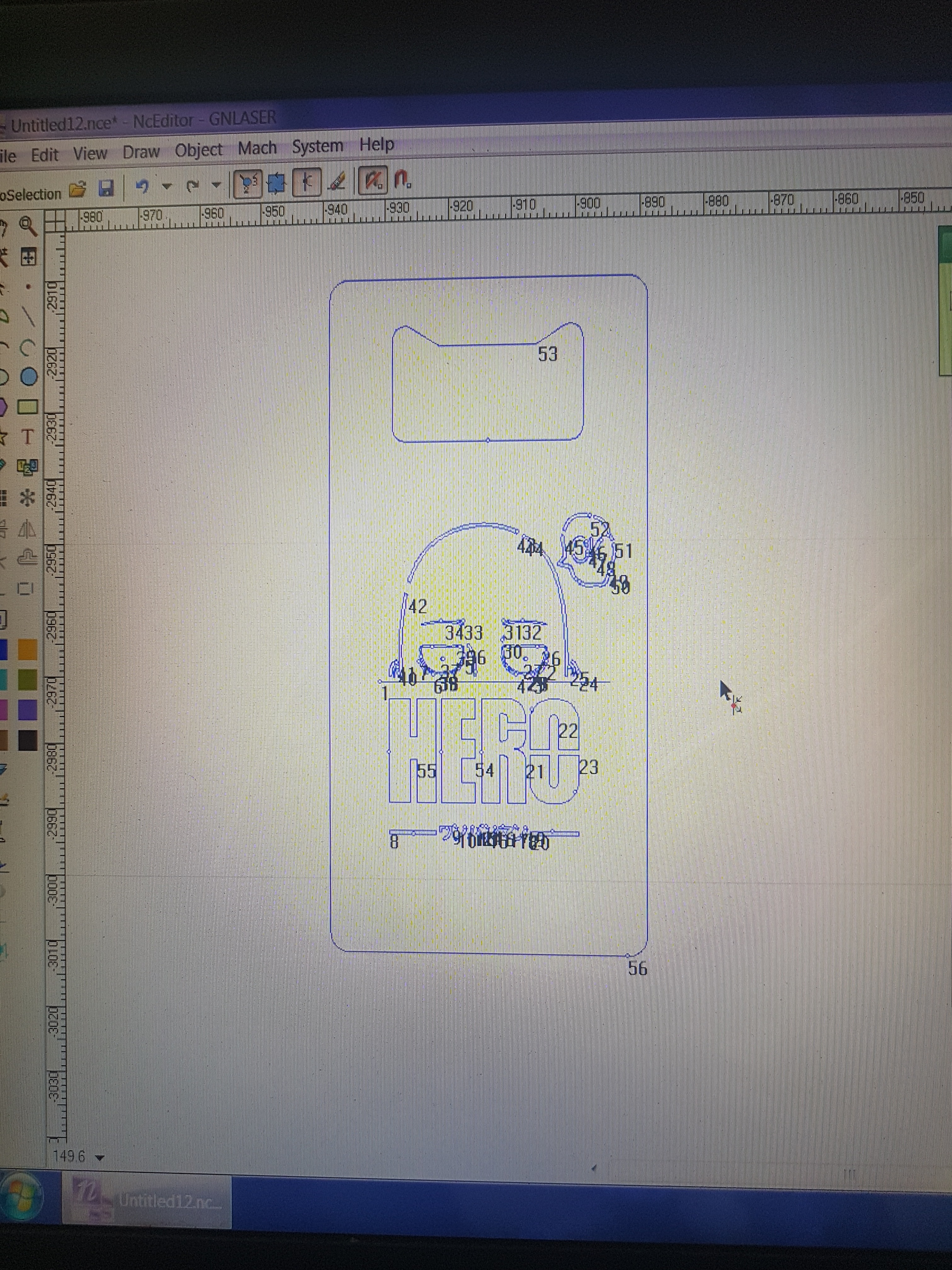Select the Zoom magnifier tool
This screenshot has width=952, height=1270.
(x=27, y=226)
